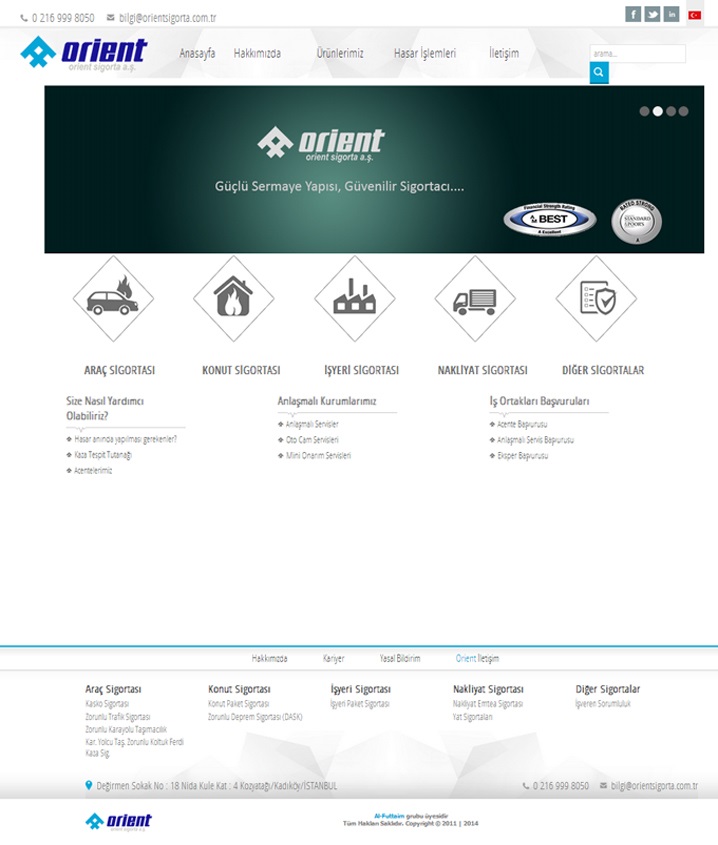Open the Kaza Tespit Tutanağı link
The image size is (718, 845).
click(103, 455)
